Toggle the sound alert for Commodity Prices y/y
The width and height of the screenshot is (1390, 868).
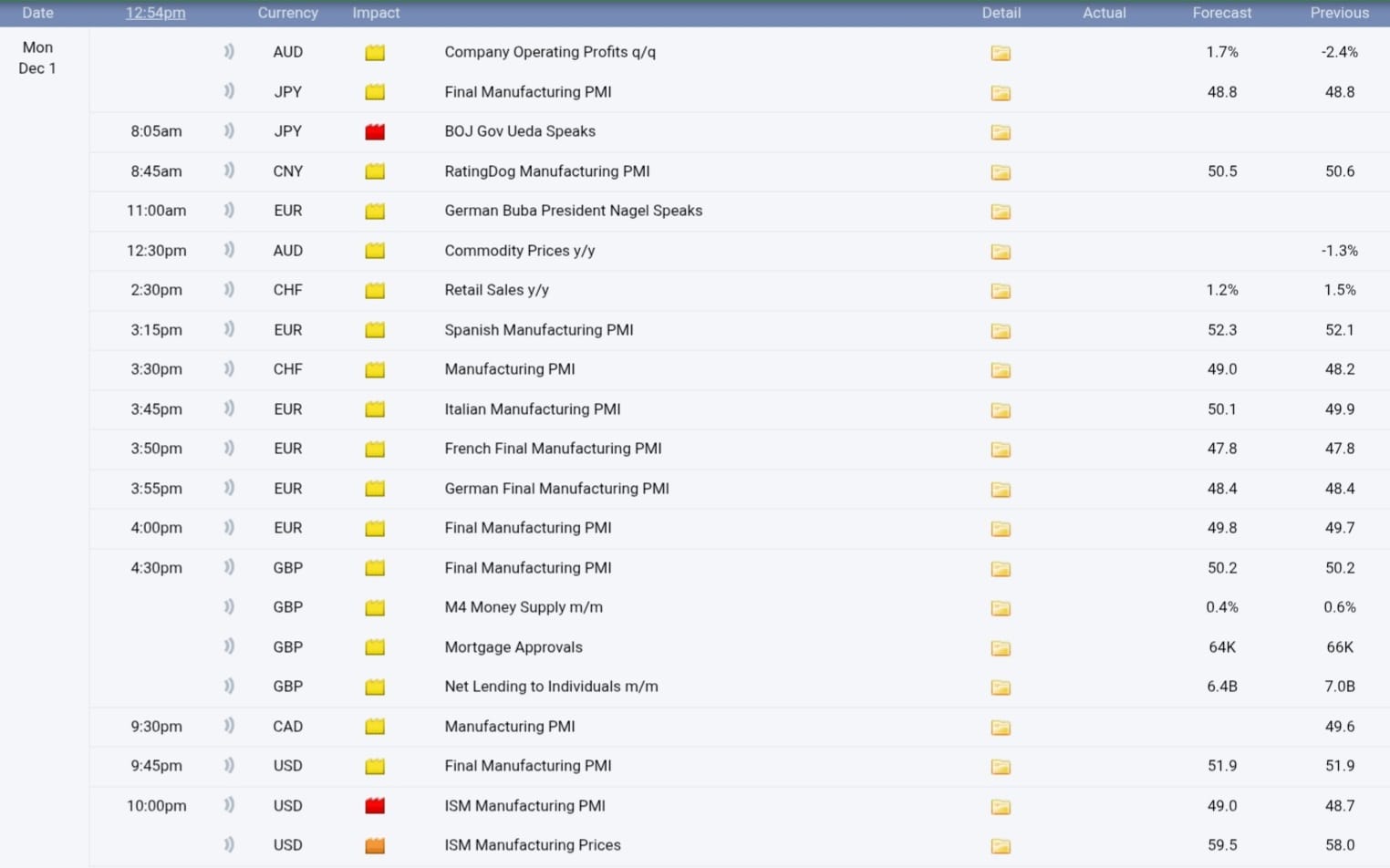coord(229,250)
